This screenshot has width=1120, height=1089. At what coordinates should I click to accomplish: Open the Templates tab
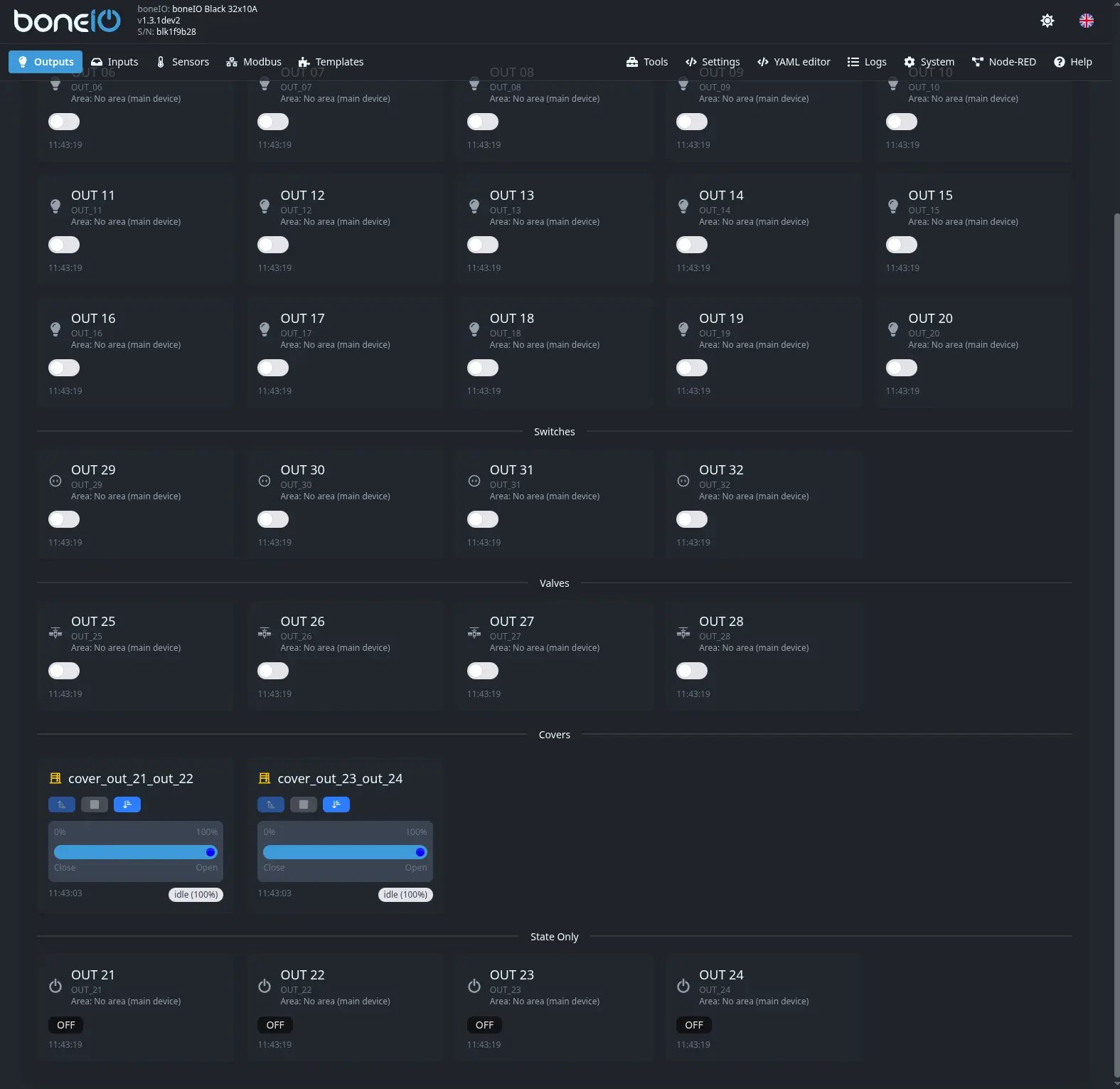click(x=331, y=62)
